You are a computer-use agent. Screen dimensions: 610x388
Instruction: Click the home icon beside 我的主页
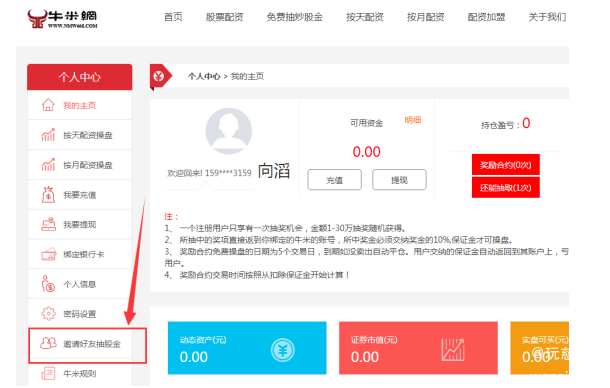click(48, 105)
